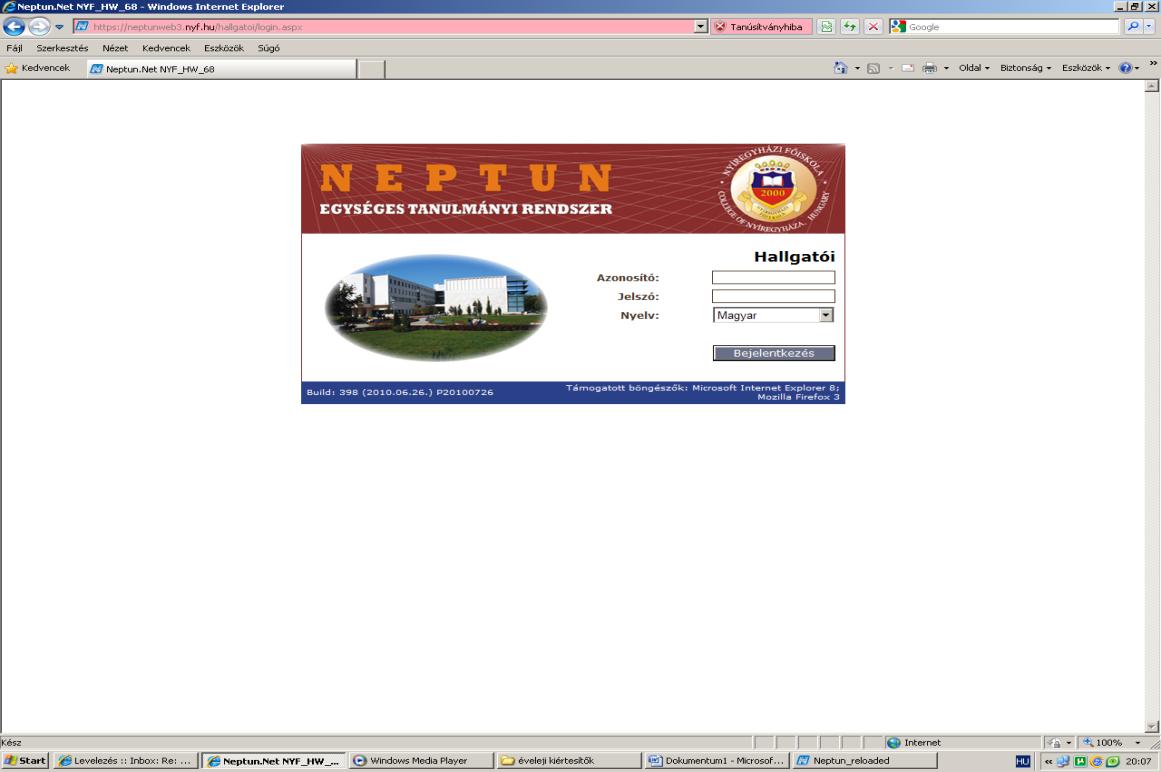The height and width of the screenshot is (772, 1161).
Task: Click the HU language indicator
Action: click(x=1023, y=761)
